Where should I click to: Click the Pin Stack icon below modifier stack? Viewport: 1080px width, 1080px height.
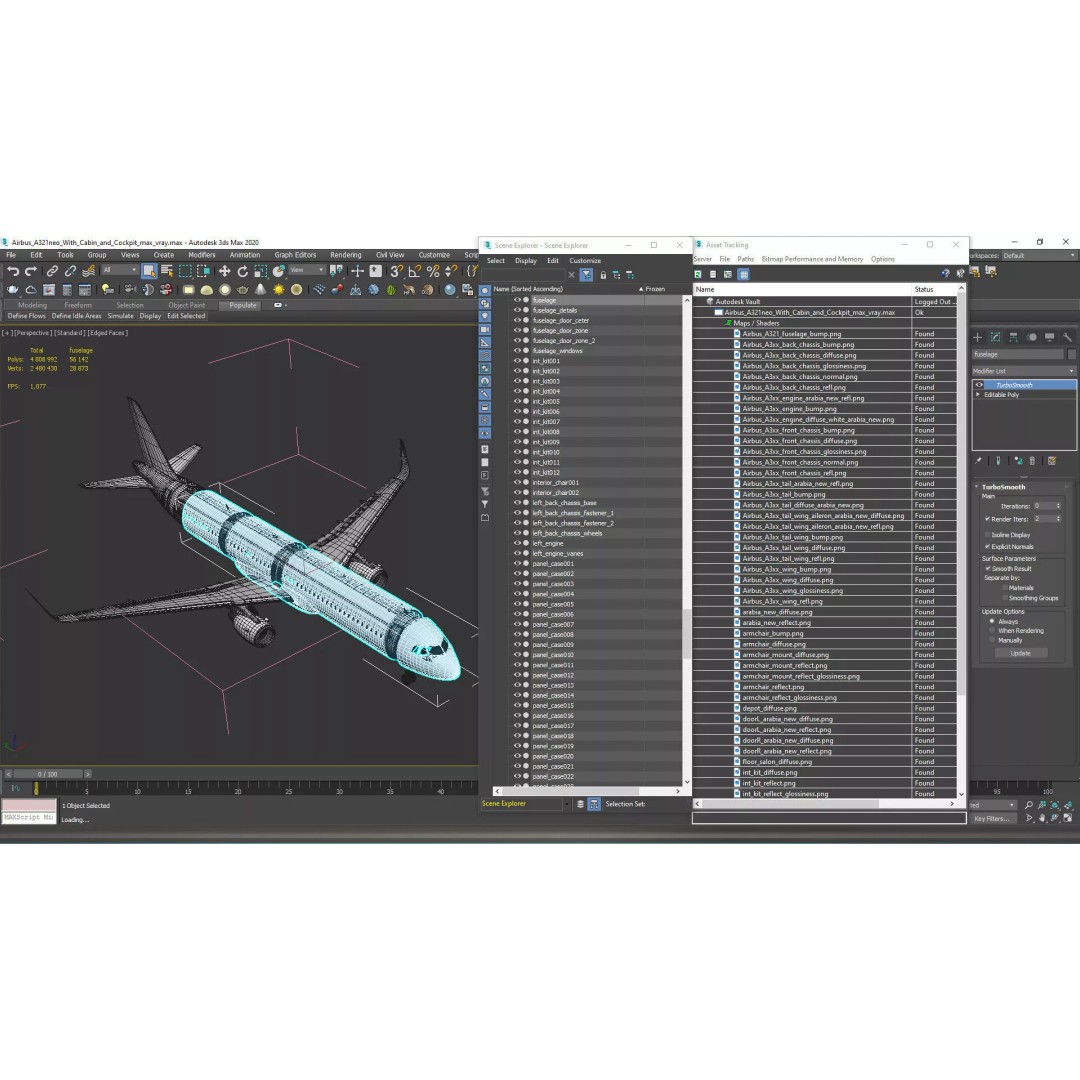pyautogui.click(x=979, y=461)
